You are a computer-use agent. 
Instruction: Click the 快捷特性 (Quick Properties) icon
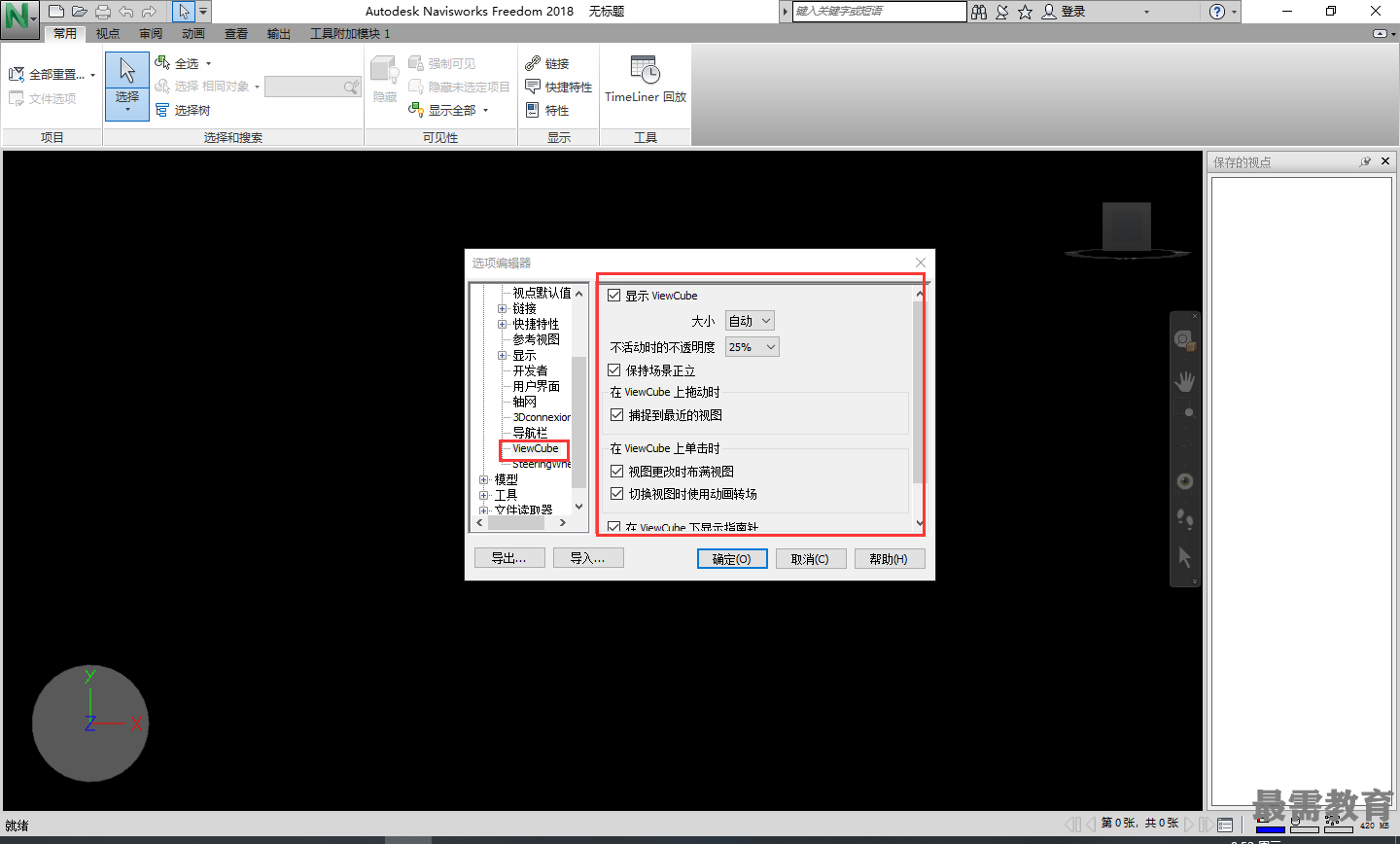533,87
